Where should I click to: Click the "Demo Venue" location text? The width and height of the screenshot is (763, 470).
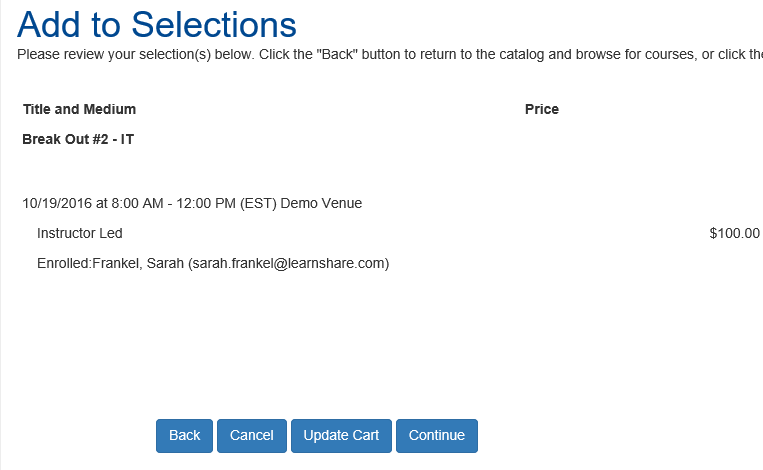point(321,203)
